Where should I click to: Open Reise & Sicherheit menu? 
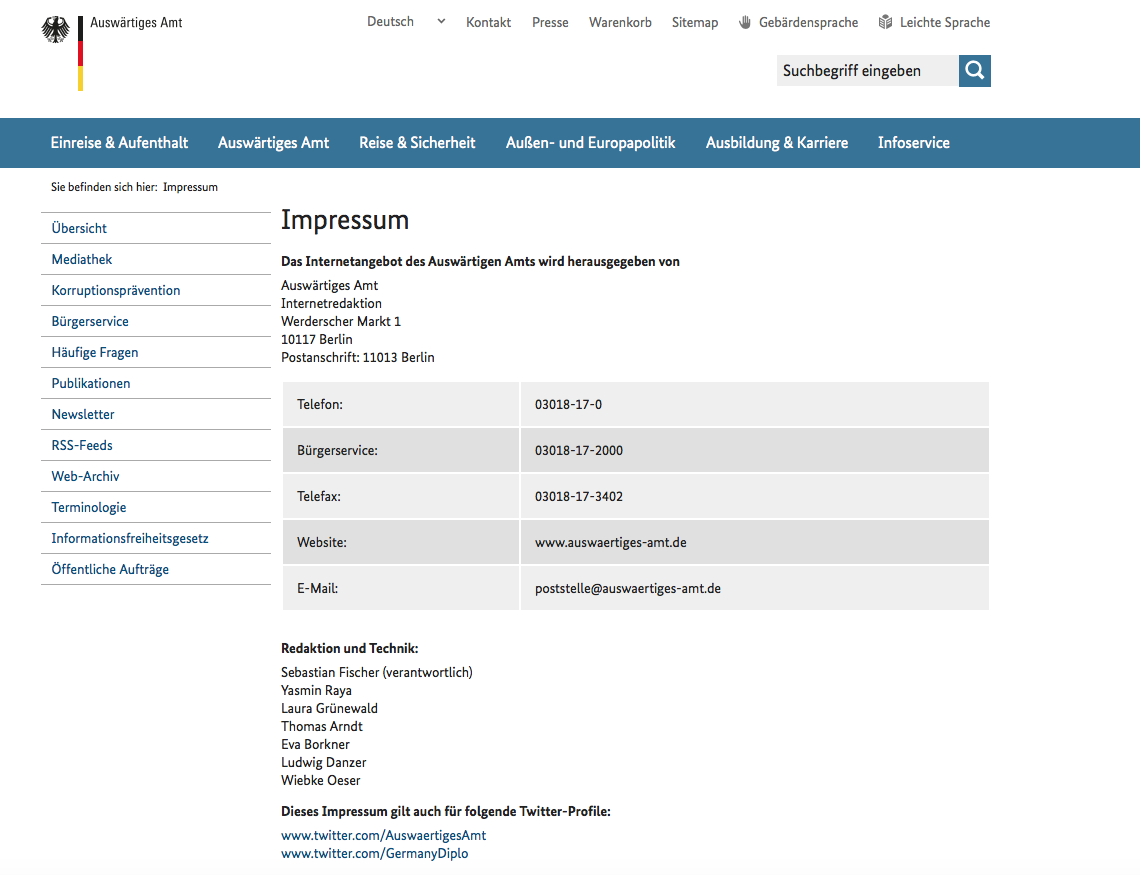coord(417,142)
